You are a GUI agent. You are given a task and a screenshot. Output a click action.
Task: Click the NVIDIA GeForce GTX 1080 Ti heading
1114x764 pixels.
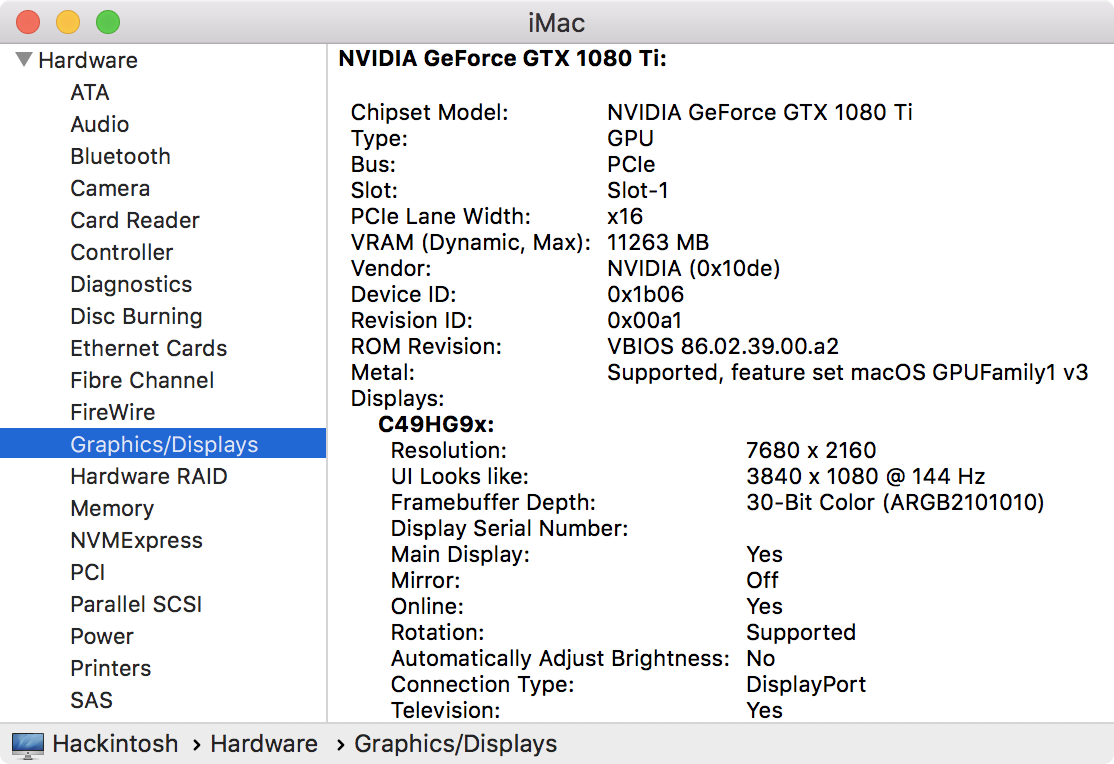(502, 58)
